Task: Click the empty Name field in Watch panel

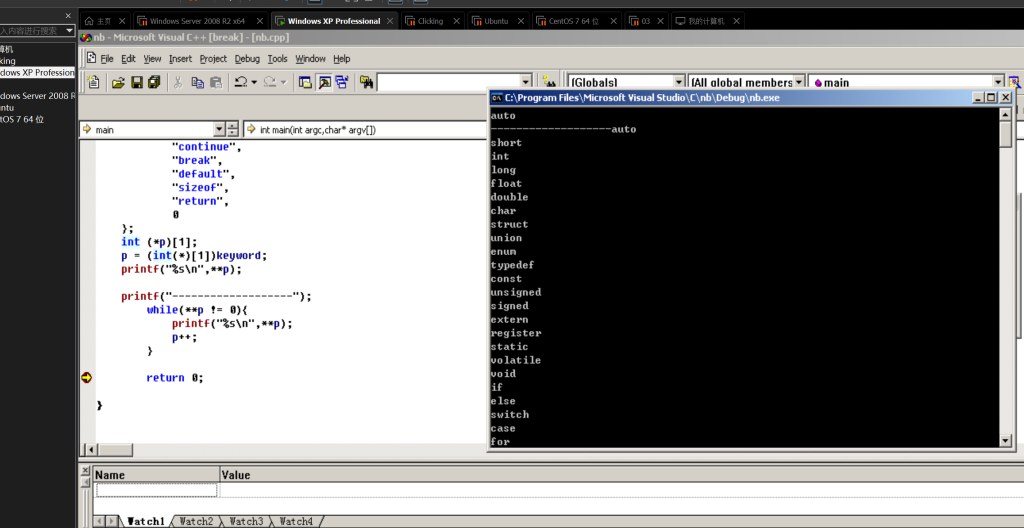Action: click(x=155, y=490)
